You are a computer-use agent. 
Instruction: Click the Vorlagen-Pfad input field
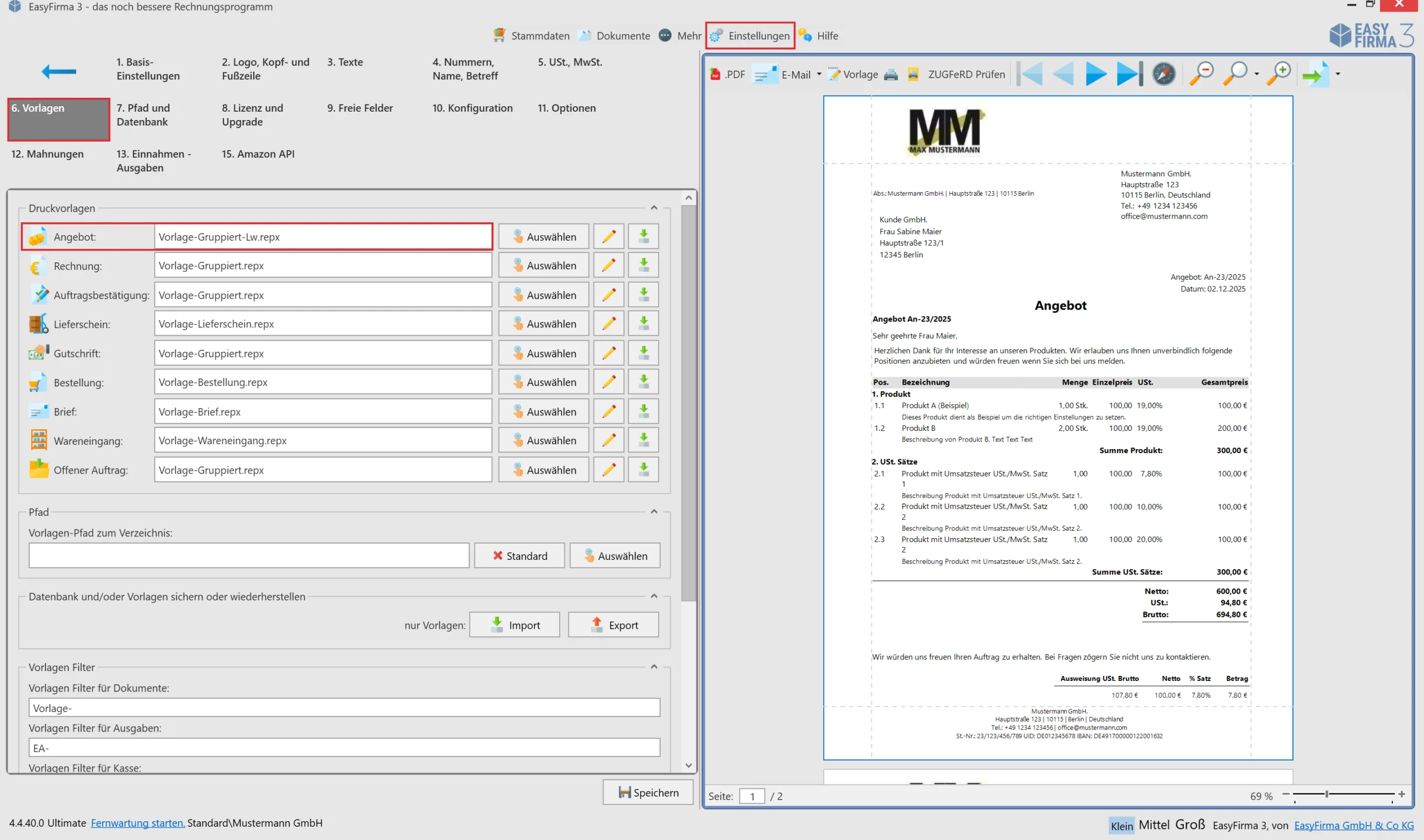click(x=249, y=556)
